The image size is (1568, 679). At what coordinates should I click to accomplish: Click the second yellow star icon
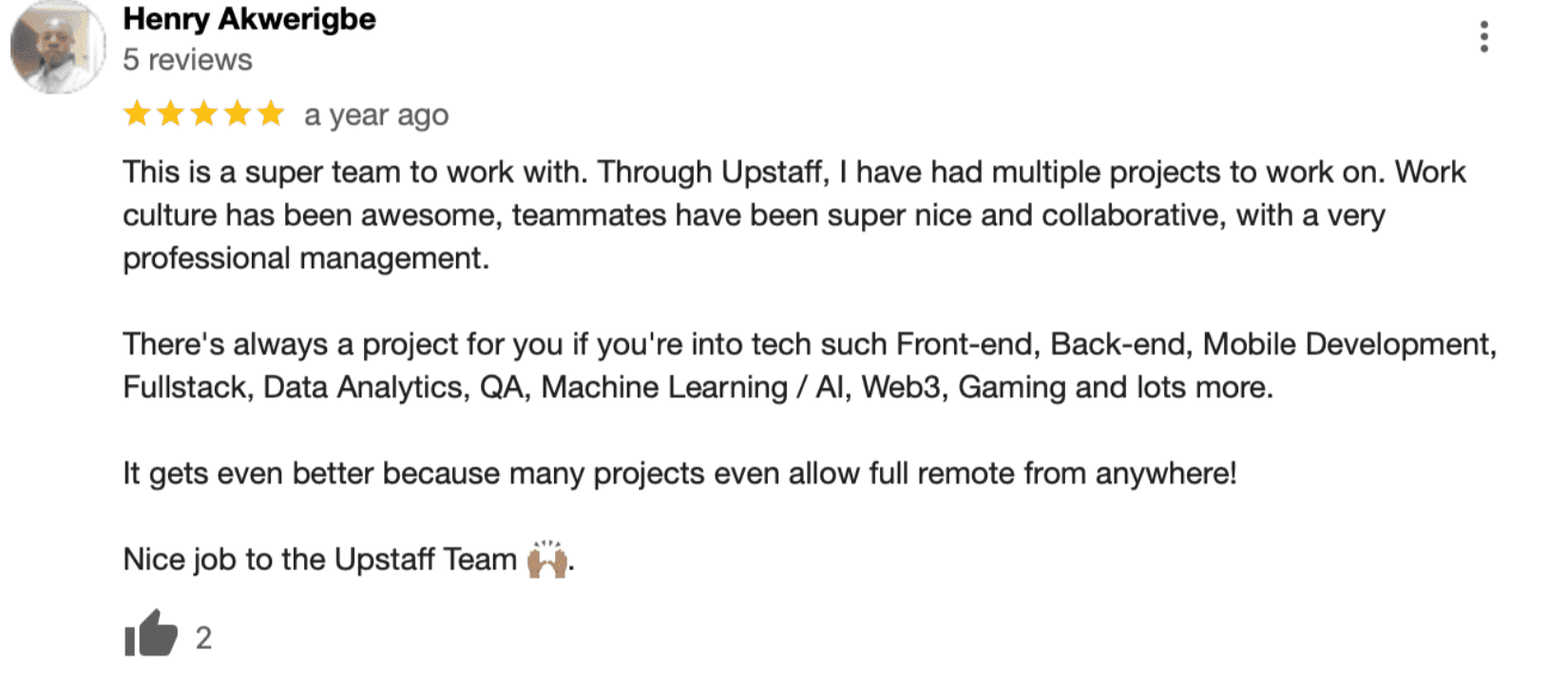[x=171, y=114]
